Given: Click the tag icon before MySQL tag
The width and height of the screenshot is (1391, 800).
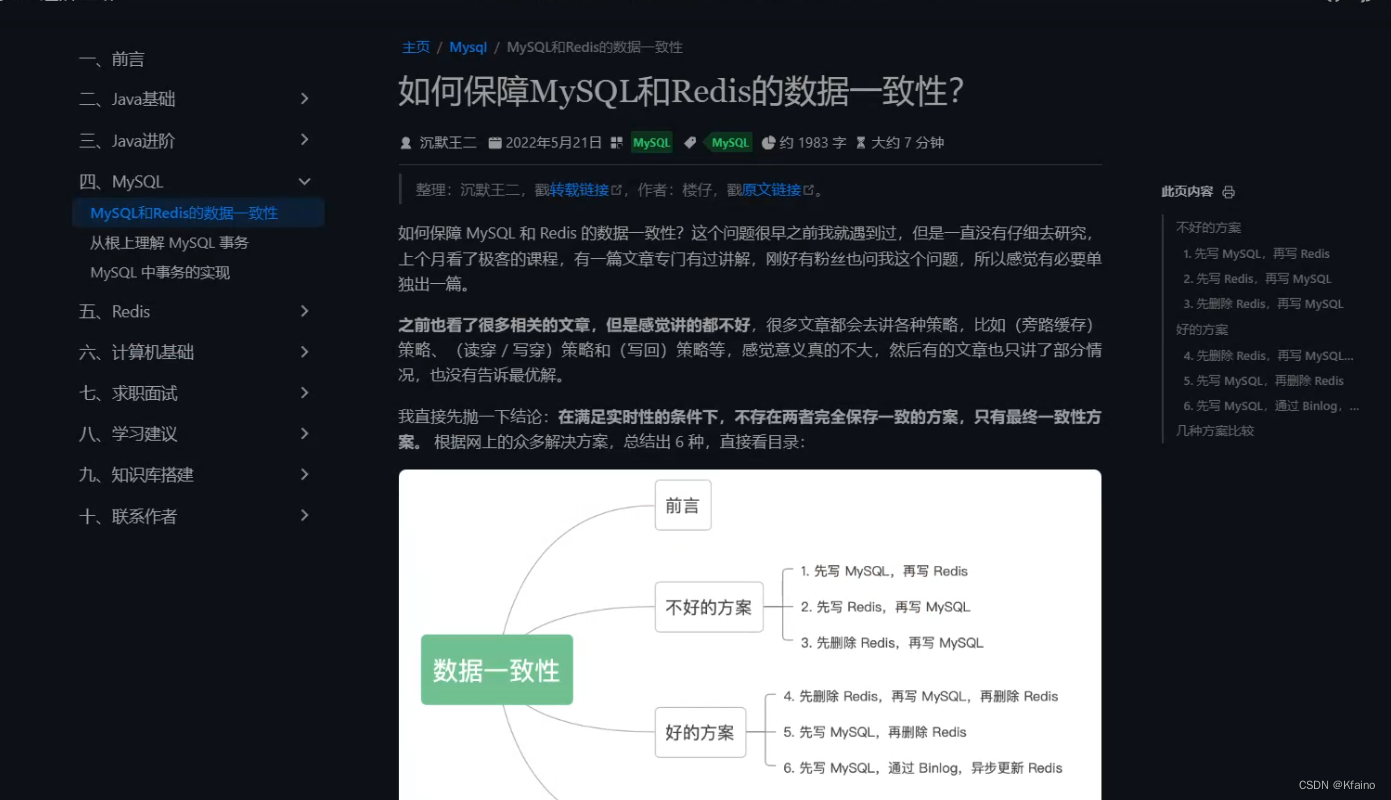Looking at the screenshot, I should [689, 143].
